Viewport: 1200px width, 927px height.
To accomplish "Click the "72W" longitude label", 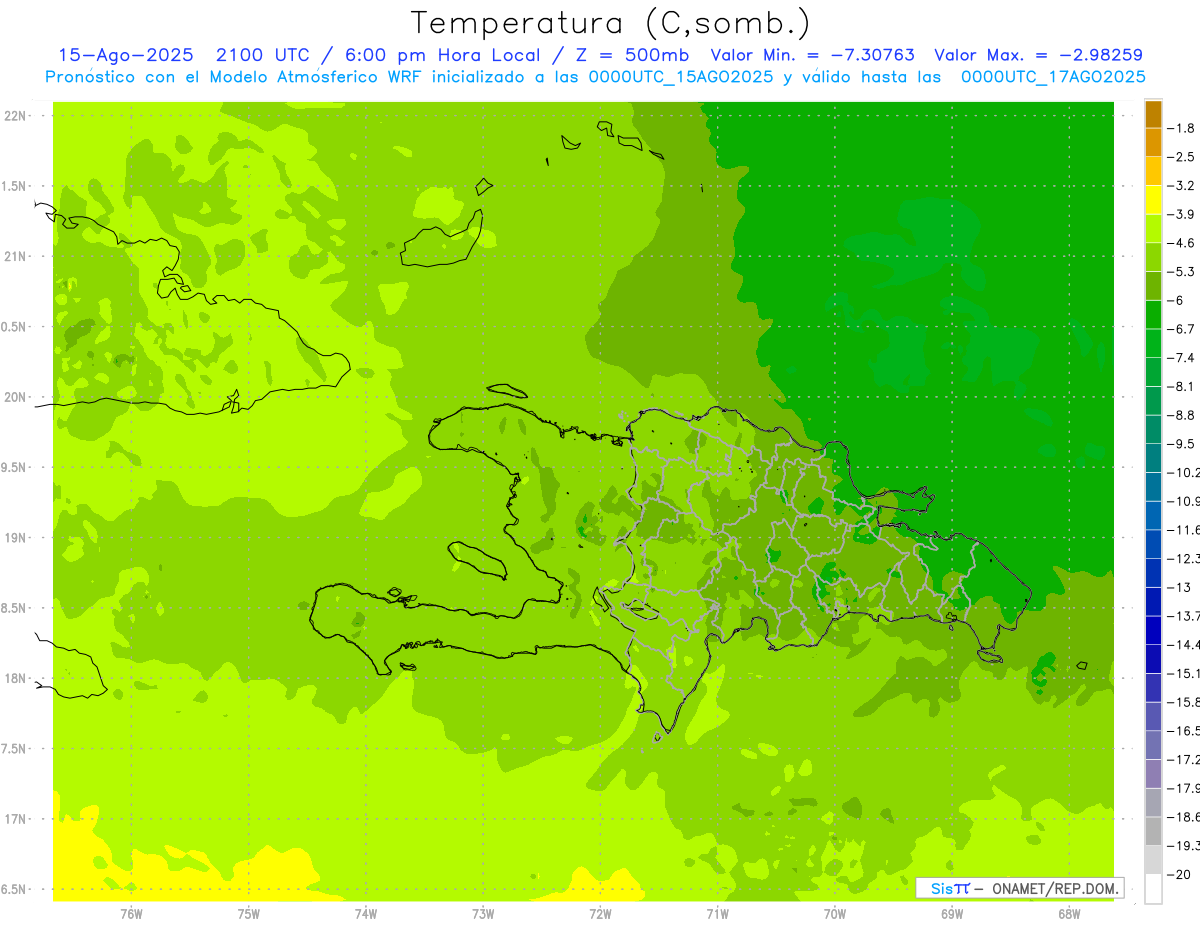I will pyautogui.click(x=600, y=913).
